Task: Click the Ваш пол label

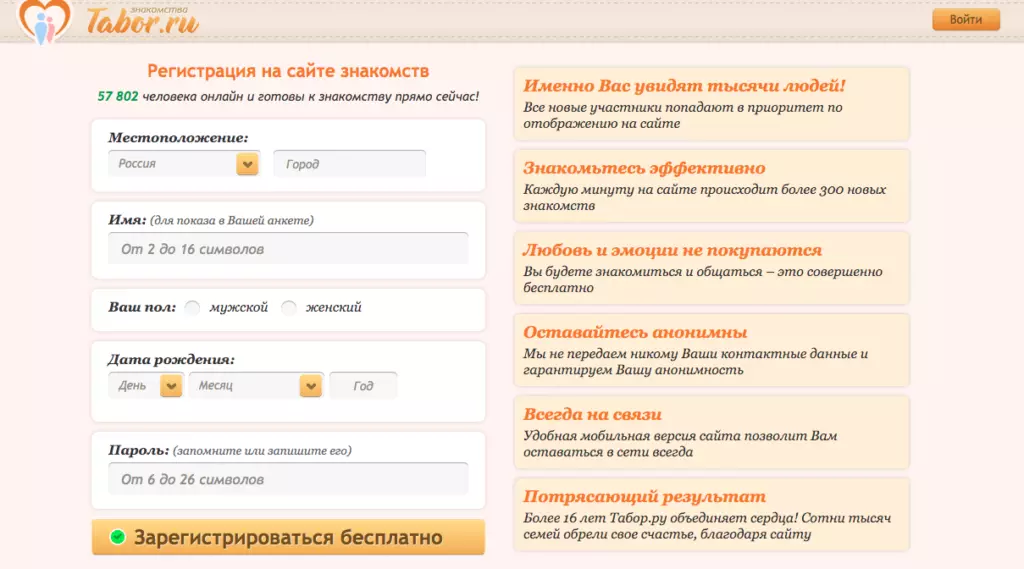Action: tap(142, 307)
